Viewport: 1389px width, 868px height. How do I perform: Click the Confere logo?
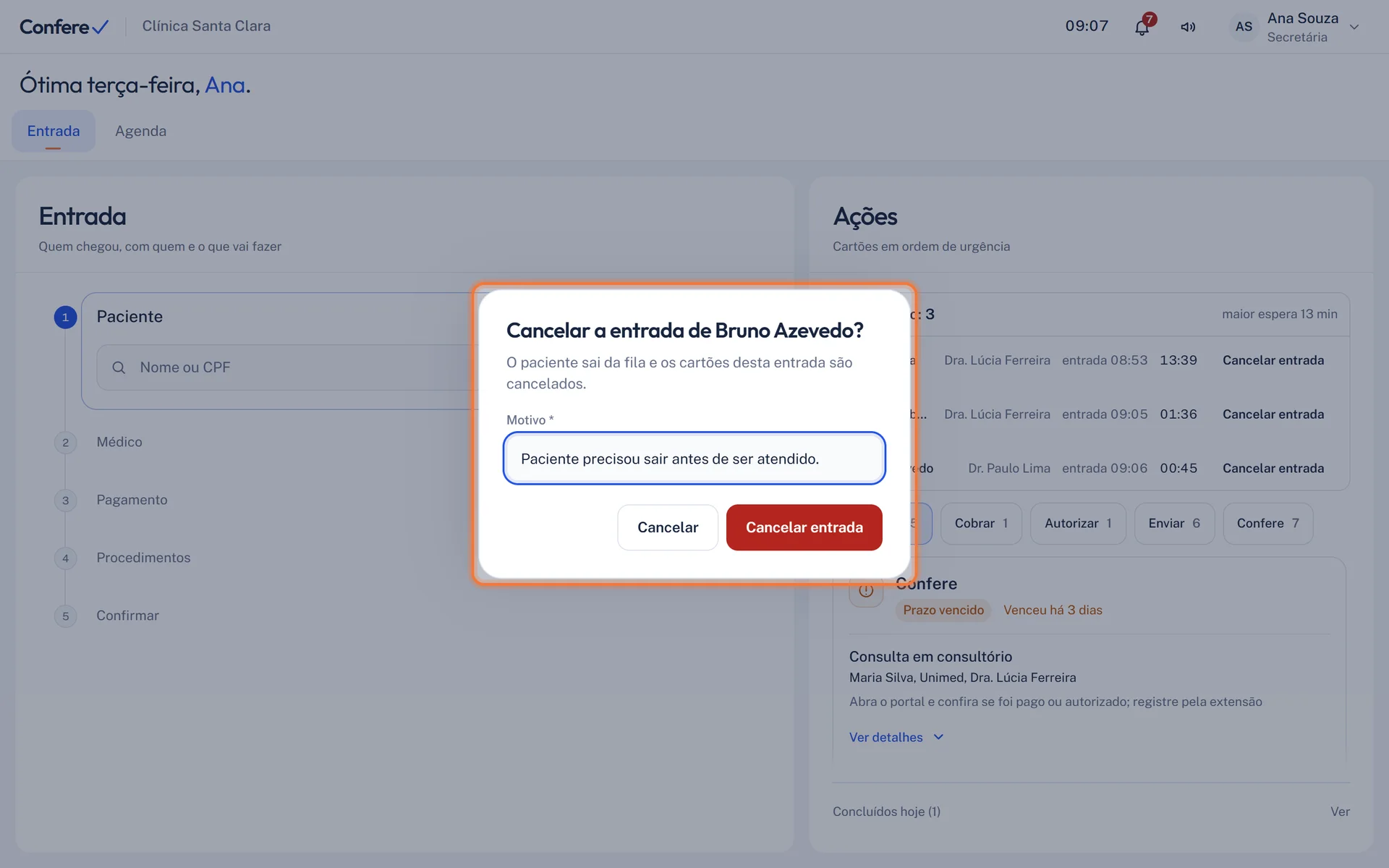click(64, 27)
